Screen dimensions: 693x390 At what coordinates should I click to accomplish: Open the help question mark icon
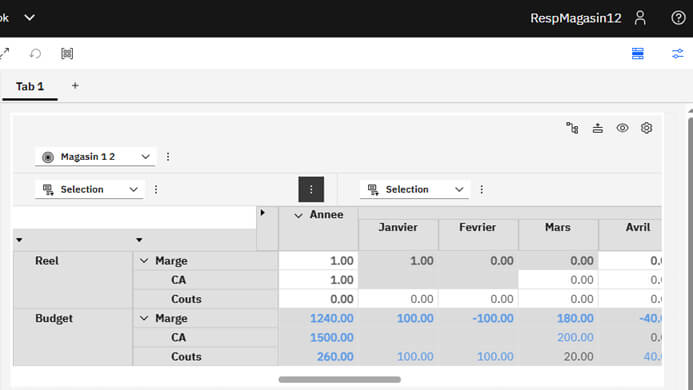(678, 18)
